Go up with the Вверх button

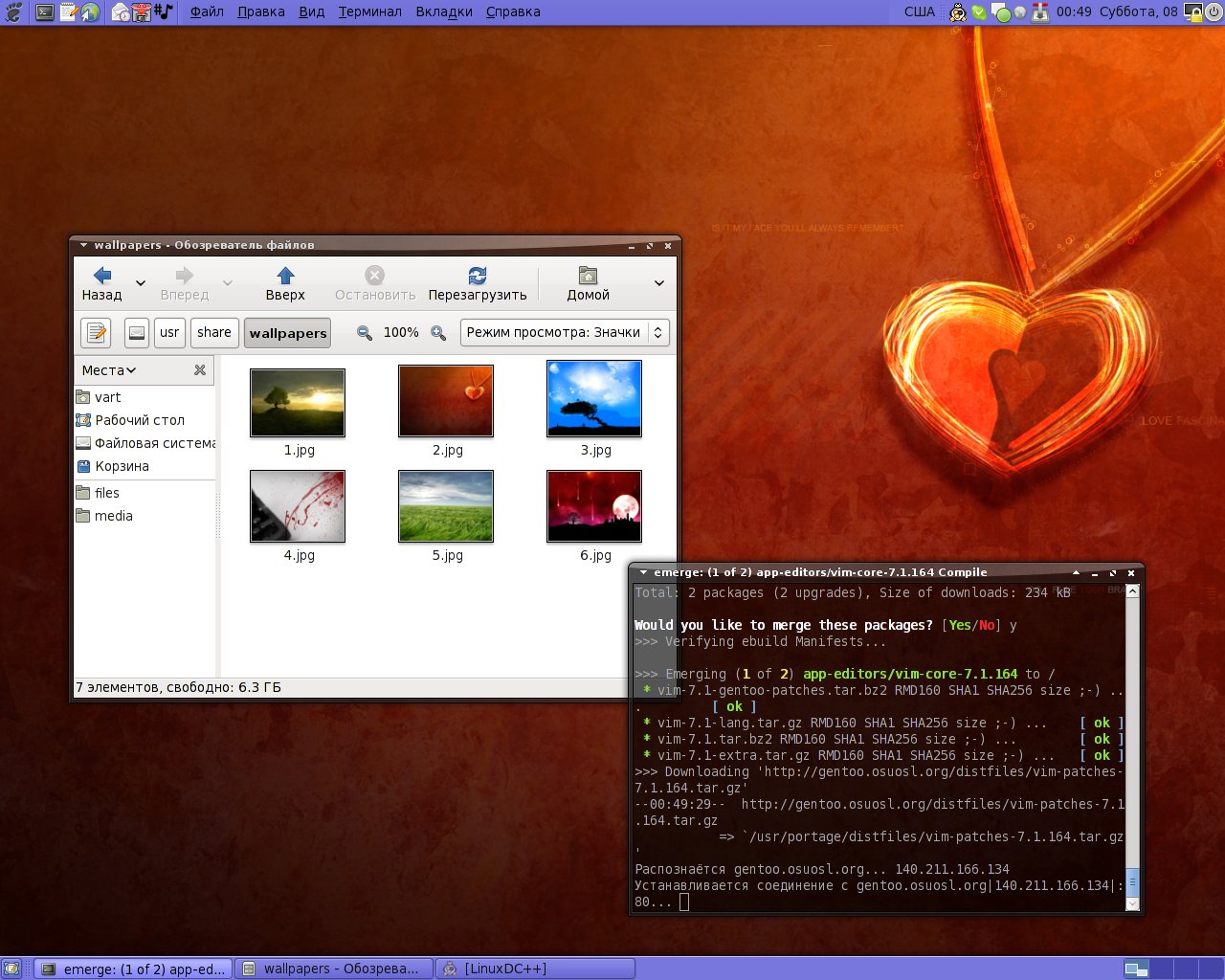coord(285,284)
